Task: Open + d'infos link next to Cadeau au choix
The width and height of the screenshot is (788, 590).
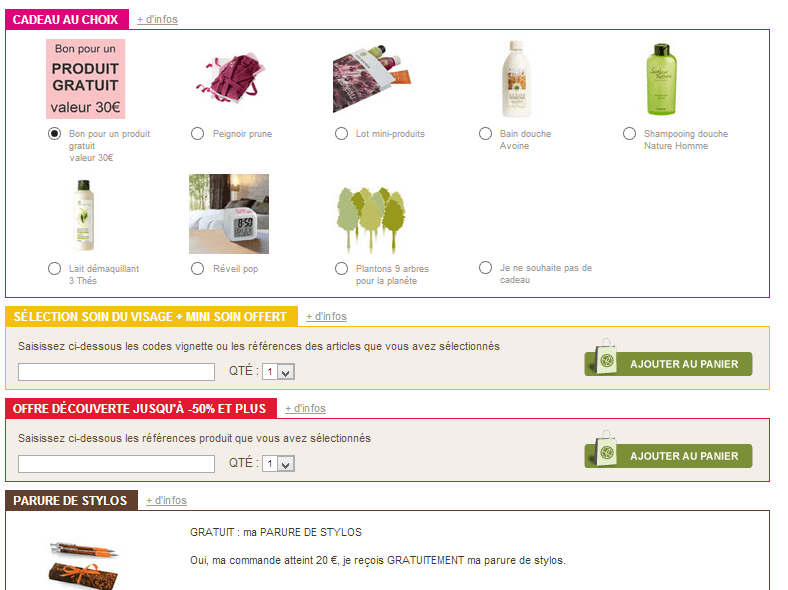Action: coord(157,19)
